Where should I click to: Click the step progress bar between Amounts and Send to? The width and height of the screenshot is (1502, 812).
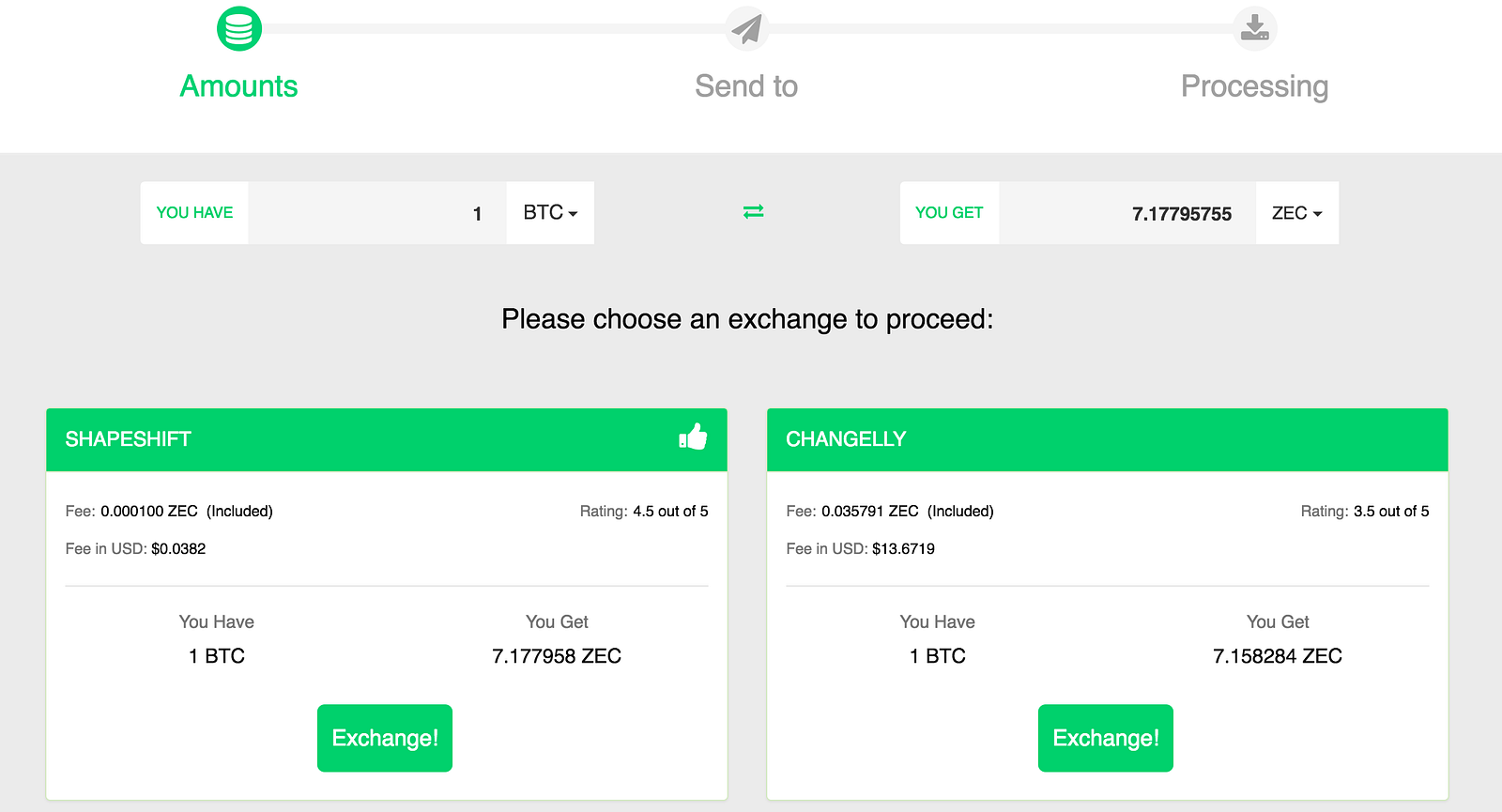[493, 29]
